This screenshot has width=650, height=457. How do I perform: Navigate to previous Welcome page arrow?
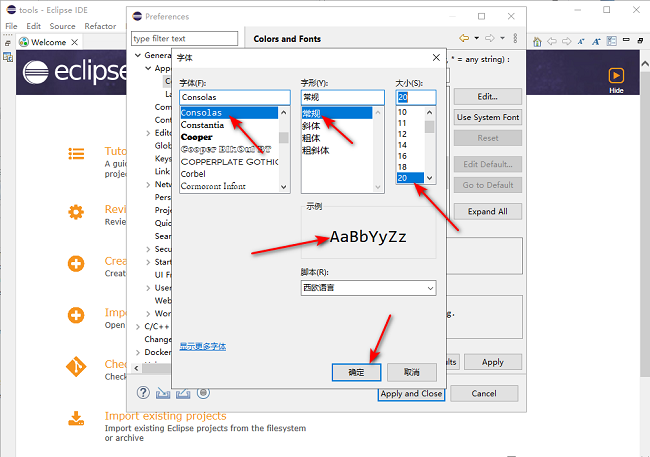(552, 41)
